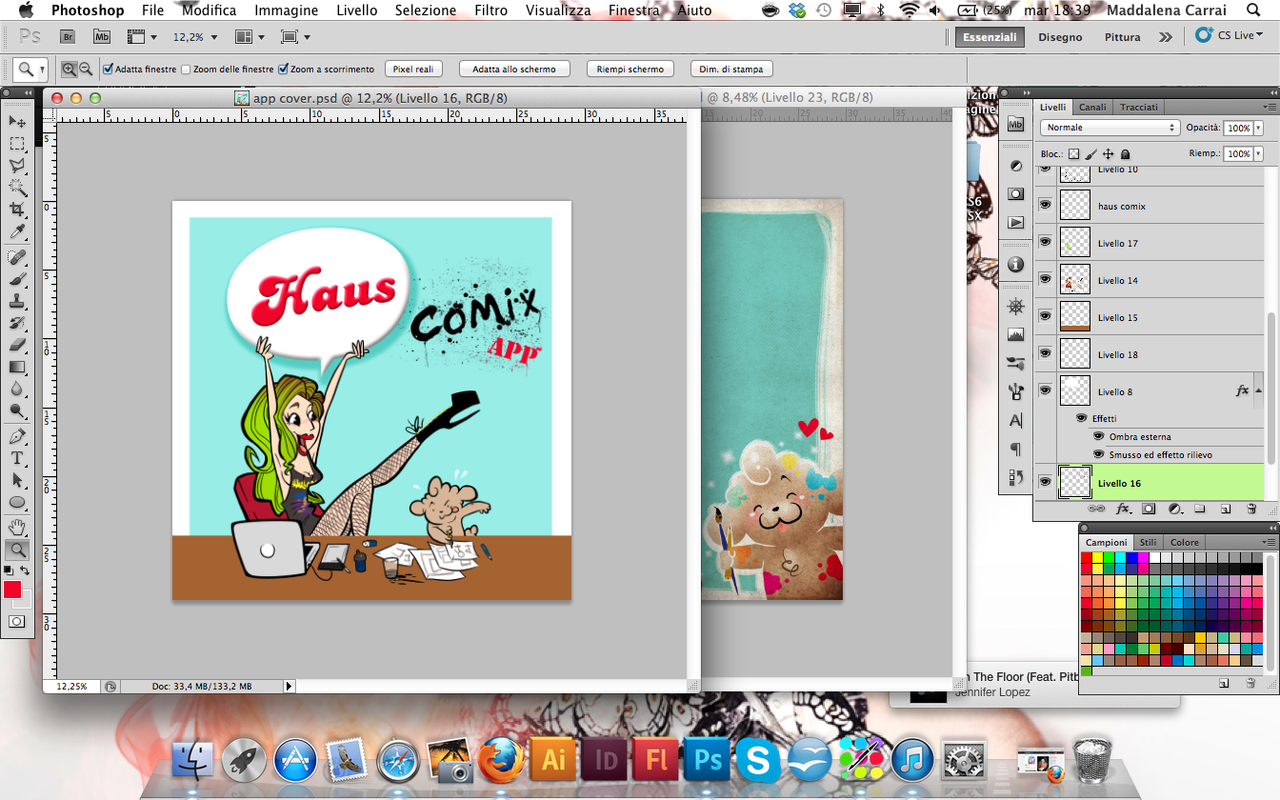
Task: Click the Dim. di stampa button
Action: pos(731,69)
